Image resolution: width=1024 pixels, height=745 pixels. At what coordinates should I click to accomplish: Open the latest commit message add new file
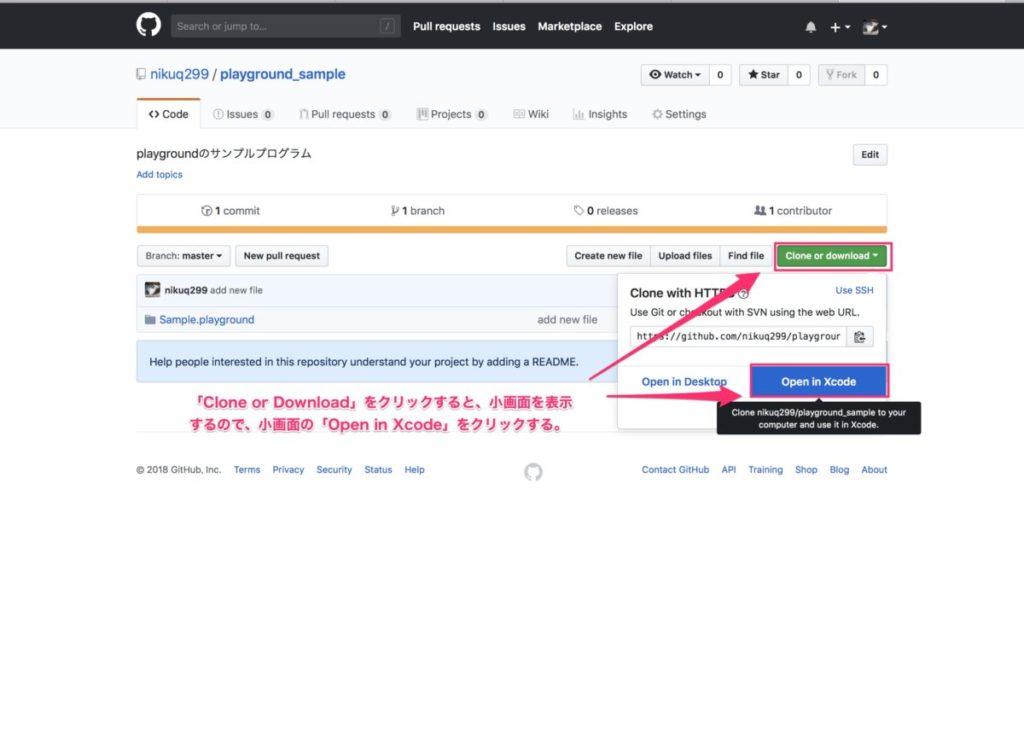click(x=236, y=290)
